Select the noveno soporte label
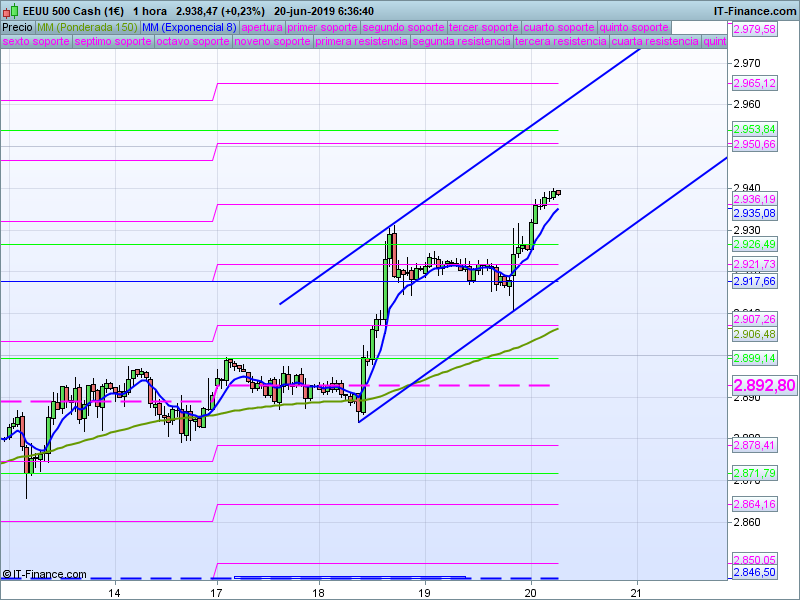Image resolution: width=800 pixels, height=600 pixels. pyautogui.click(x=272, y=42)
